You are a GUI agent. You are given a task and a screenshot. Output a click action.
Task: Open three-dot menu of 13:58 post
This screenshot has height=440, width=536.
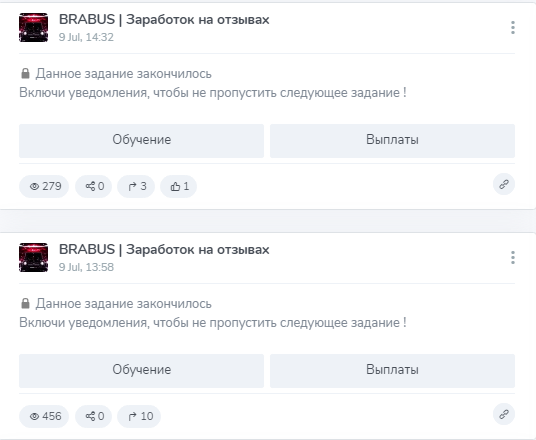click(x=513, y=258)
